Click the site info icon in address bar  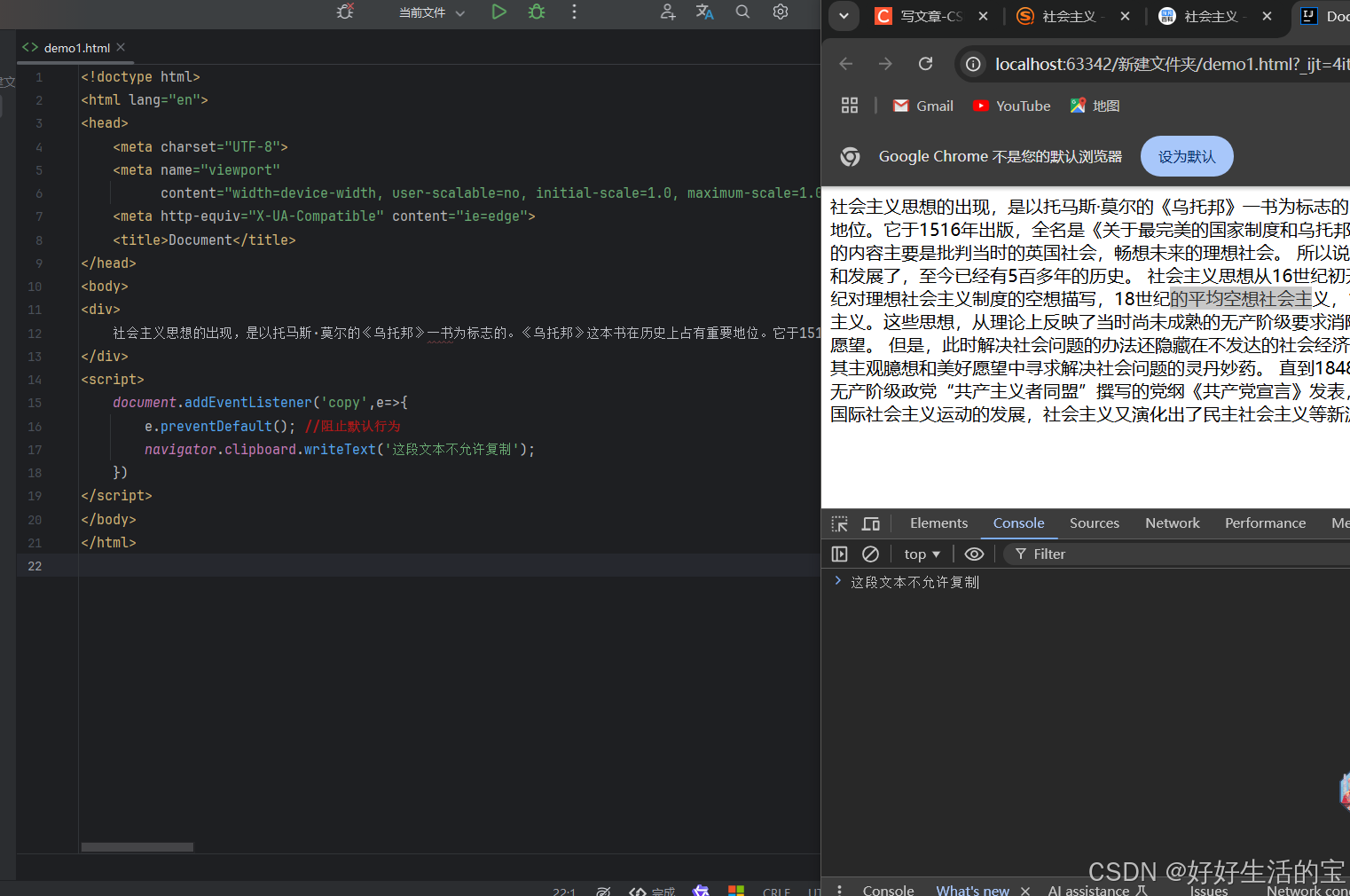point(973,64)
